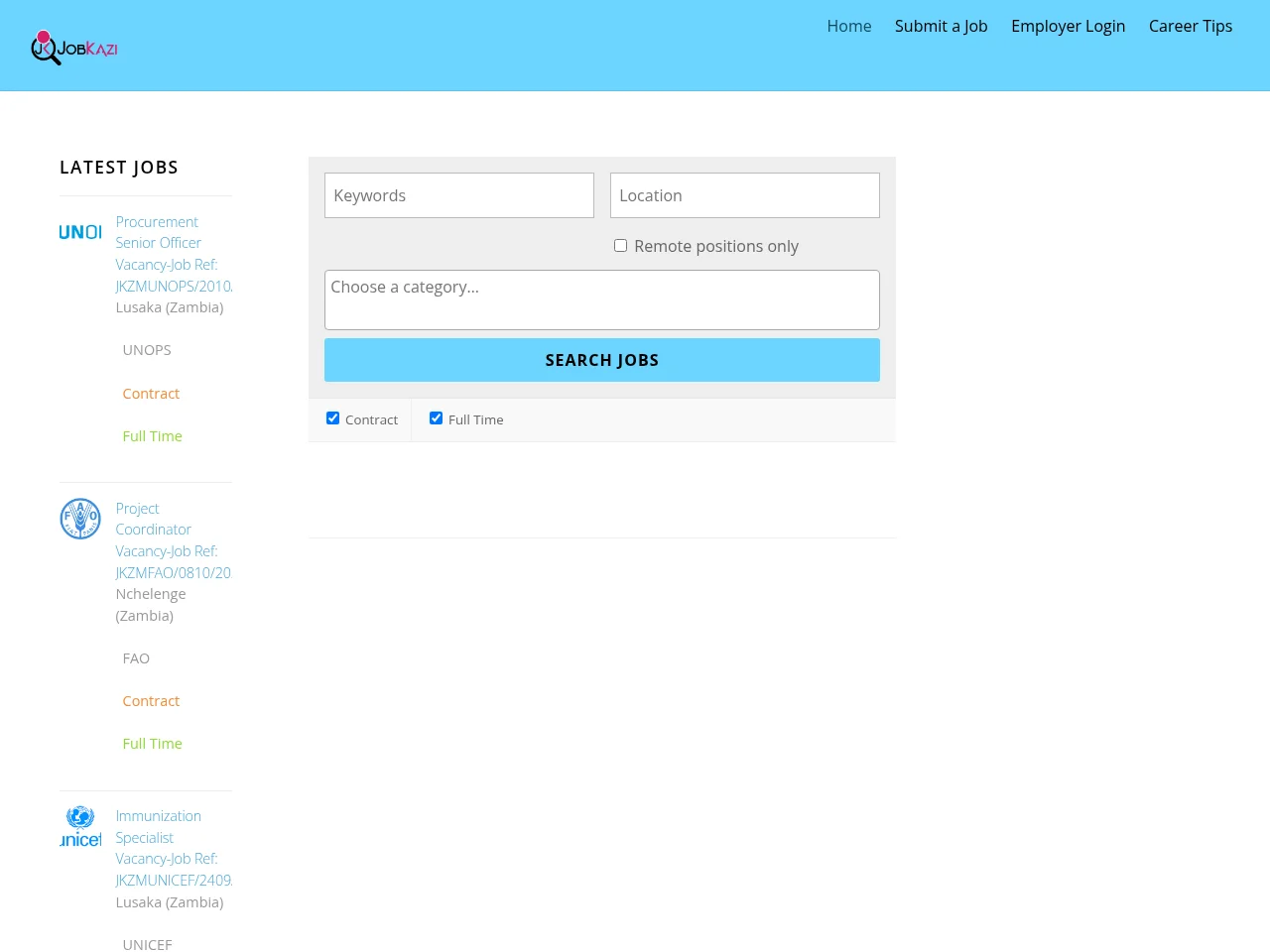
Task: Open Career Tips page
Action: click(x=1191, y=26)
